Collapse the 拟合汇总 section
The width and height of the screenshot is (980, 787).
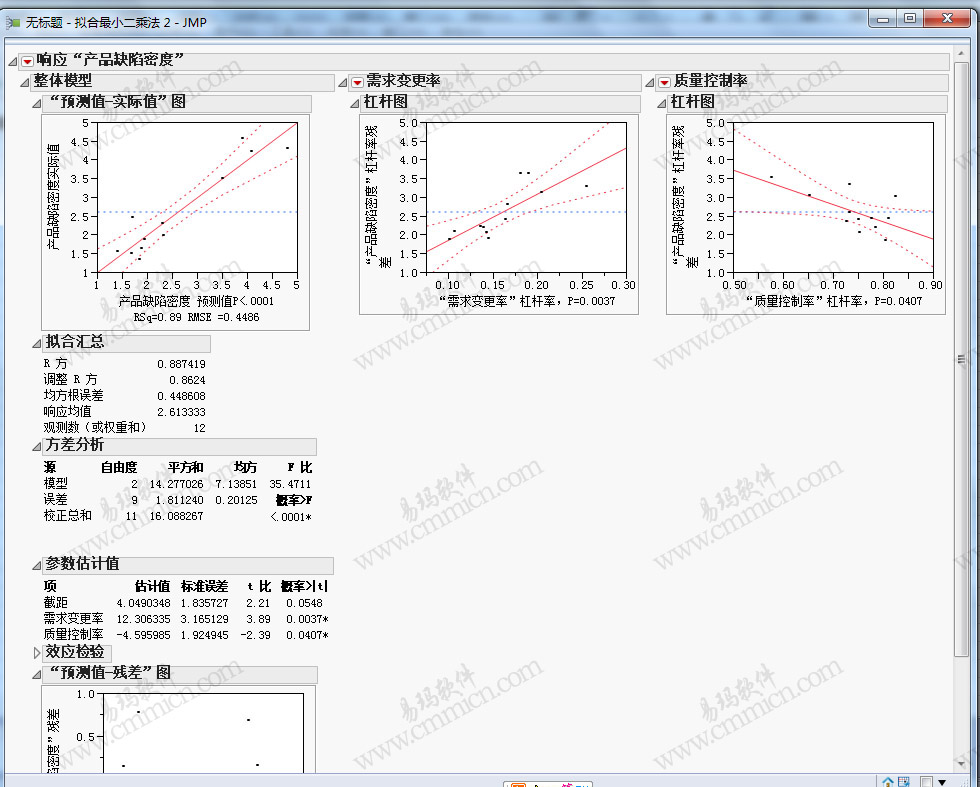point(37,342)
